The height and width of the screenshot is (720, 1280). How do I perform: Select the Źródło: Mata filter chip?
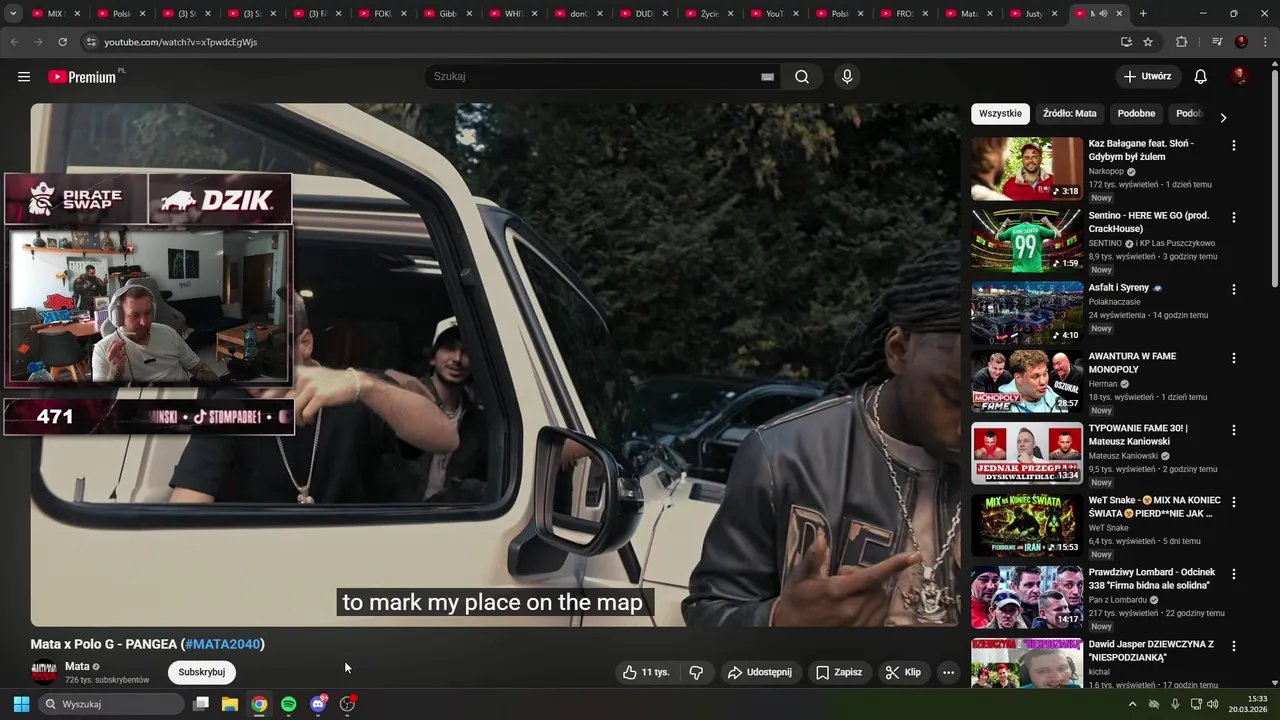tap(1069, 114)
